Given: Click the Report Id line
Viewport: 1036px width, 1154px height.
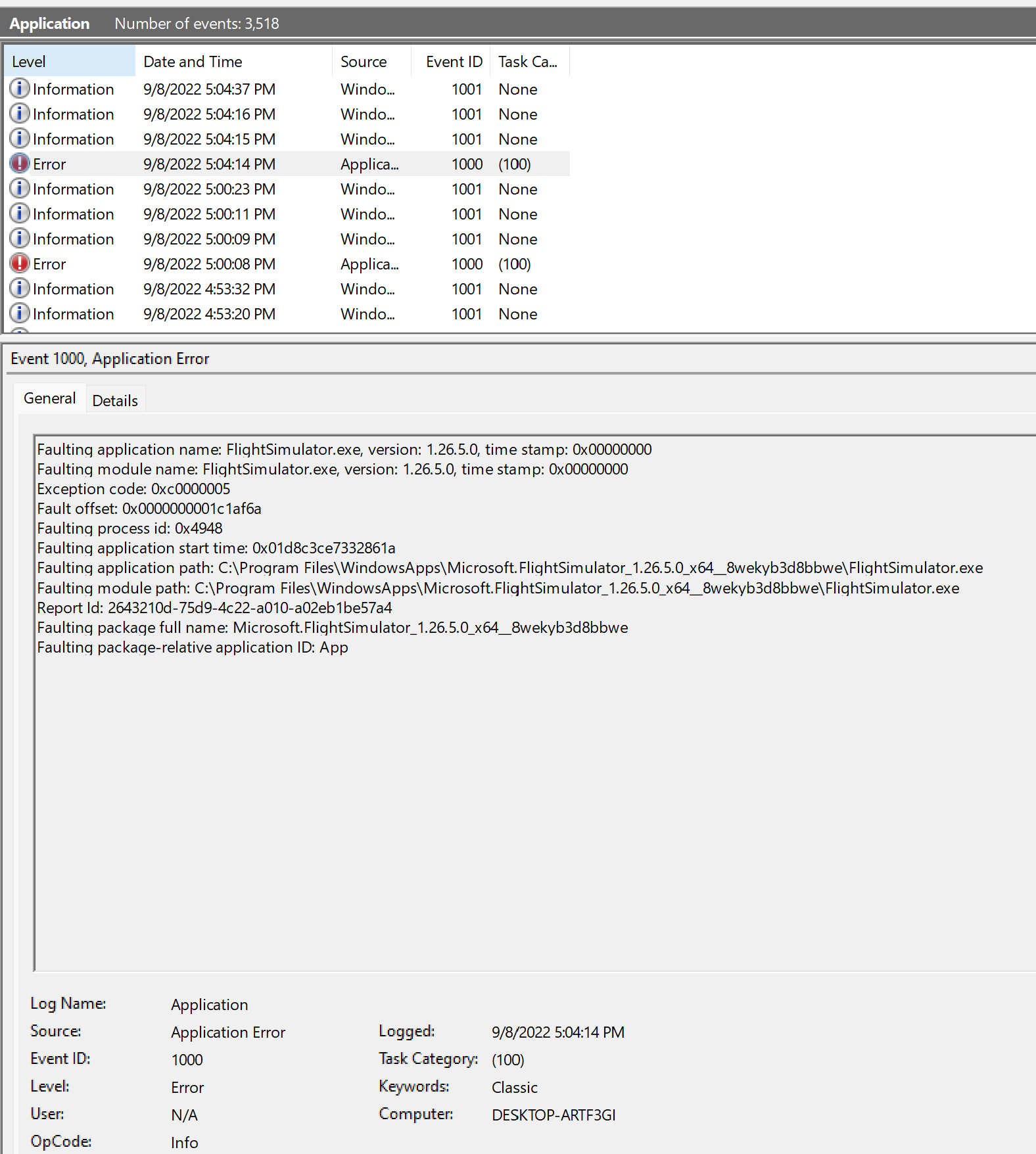Looking at the screenshot, I should [x=215, y=608].
